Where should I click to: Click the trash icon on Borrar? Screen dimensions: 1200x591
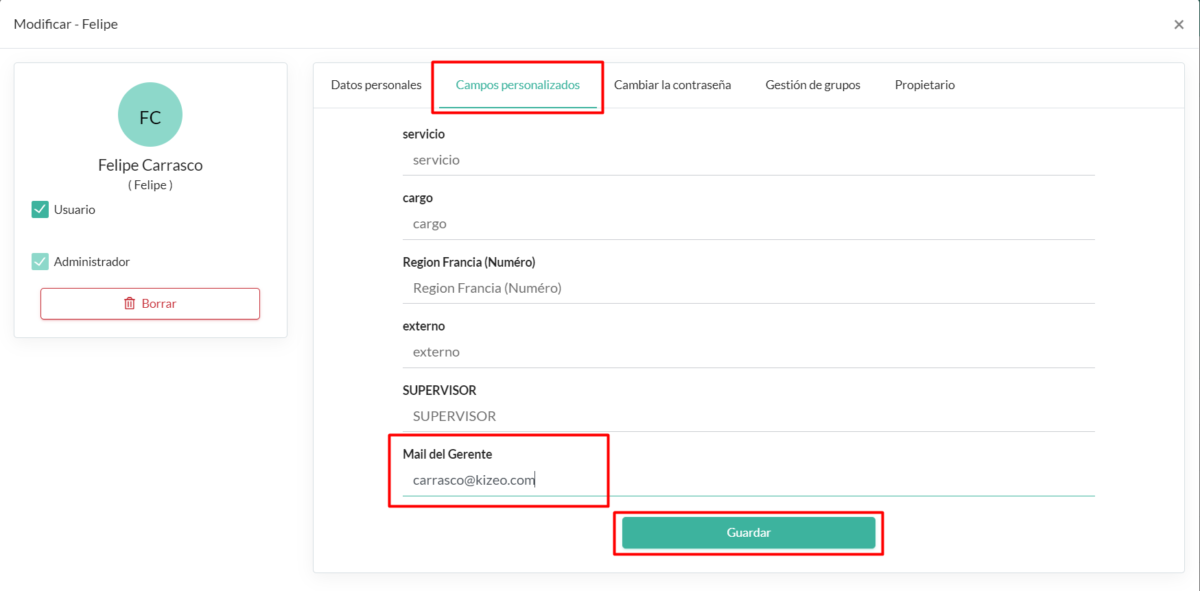click(129, 303)
